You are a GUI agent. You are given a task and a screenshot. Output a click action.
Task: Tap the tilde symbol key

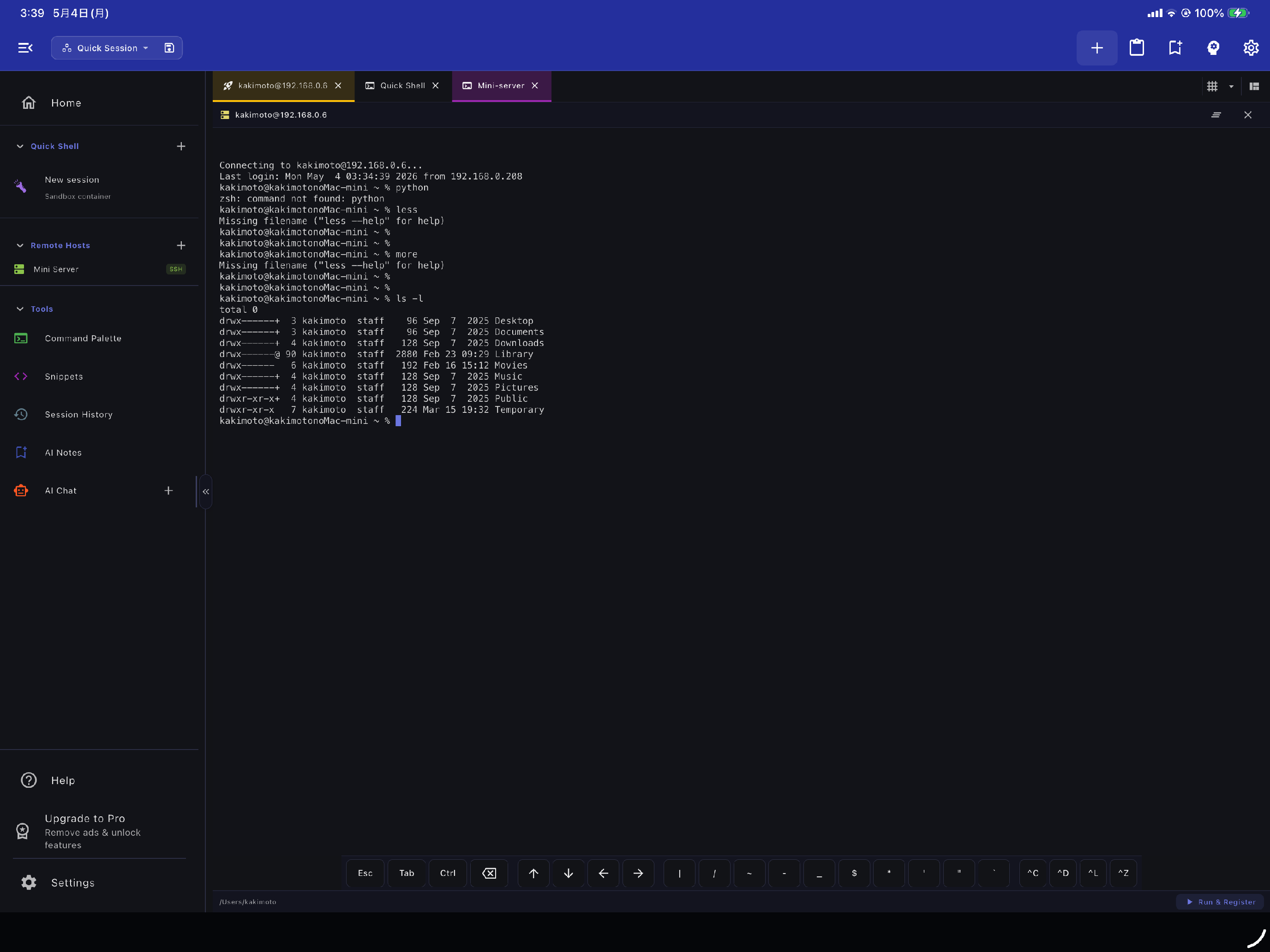pos(749,874)
